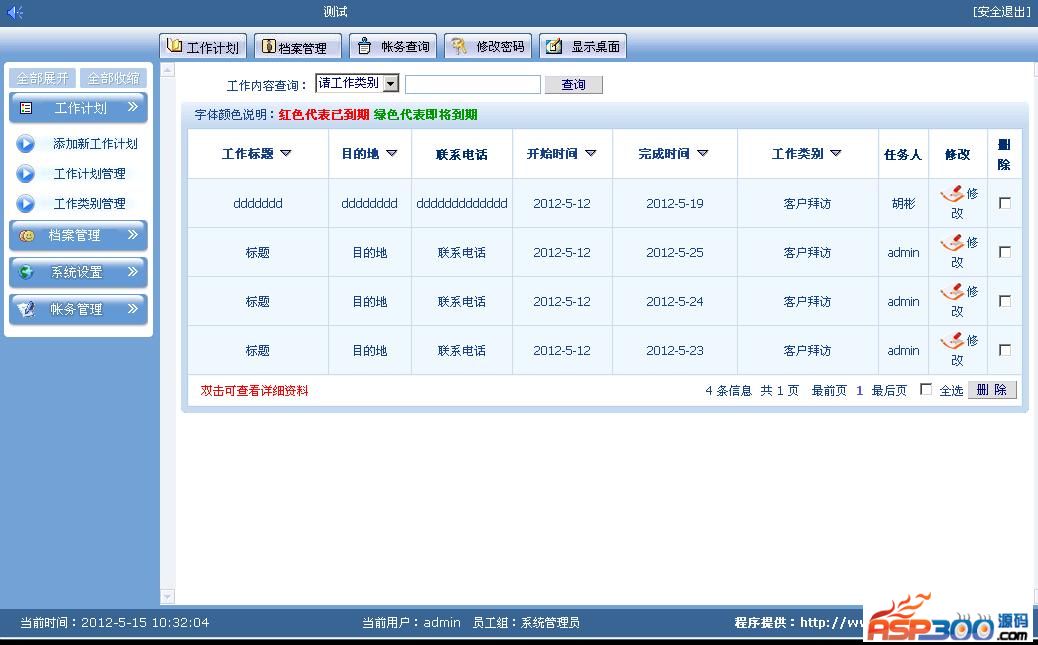Click the 胡彬 assignee cell
The width and height of the screenshot is (1038, 645).
click(904, 203)
